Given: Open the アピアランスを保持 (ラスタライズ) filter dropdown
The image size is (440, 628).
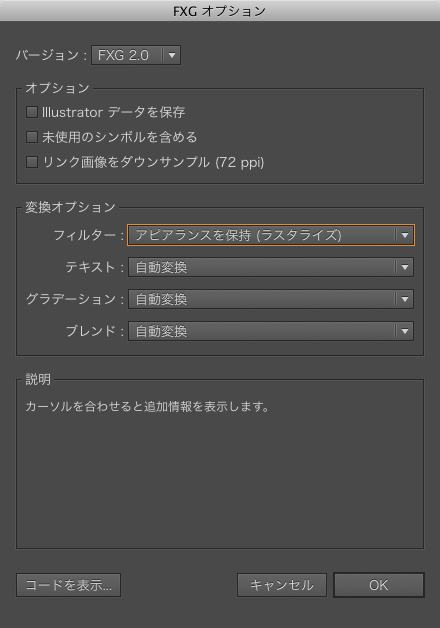Looking at the screenshot, I should coord(271,235).
